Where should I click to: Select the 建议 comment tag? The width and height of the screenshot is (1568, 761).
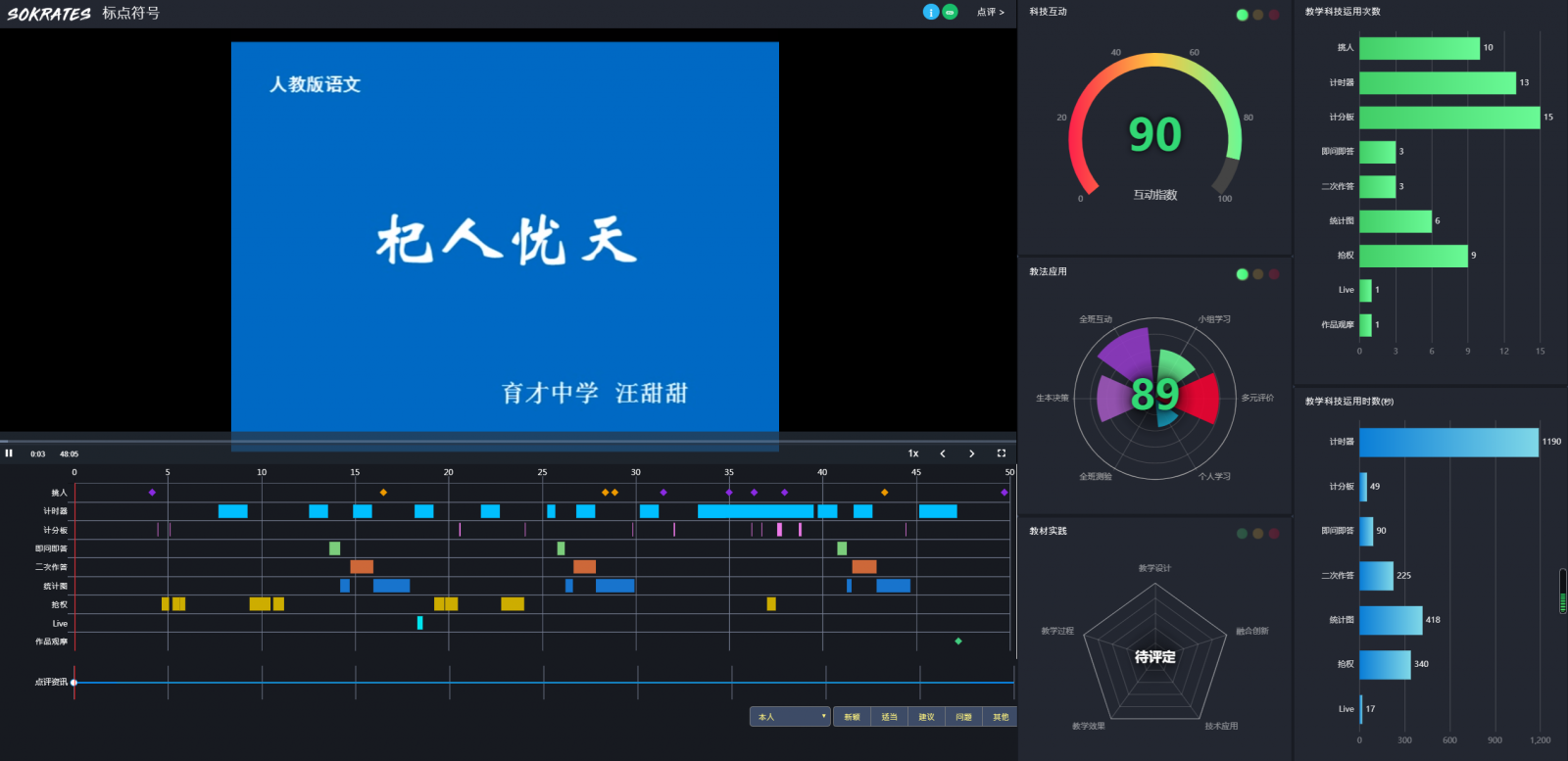pyautogui.click(x=926, y=717)
